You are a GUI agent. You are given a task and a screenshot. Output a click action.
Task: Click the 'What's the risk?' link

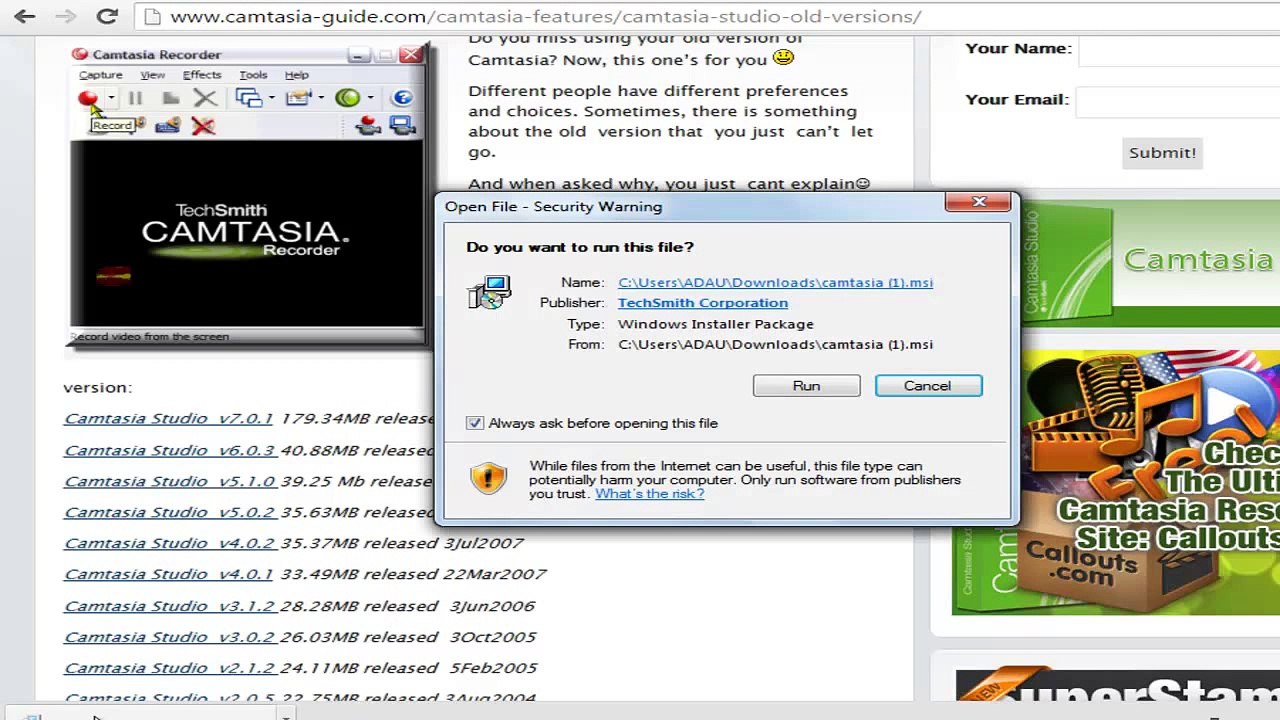pos(650,493)
